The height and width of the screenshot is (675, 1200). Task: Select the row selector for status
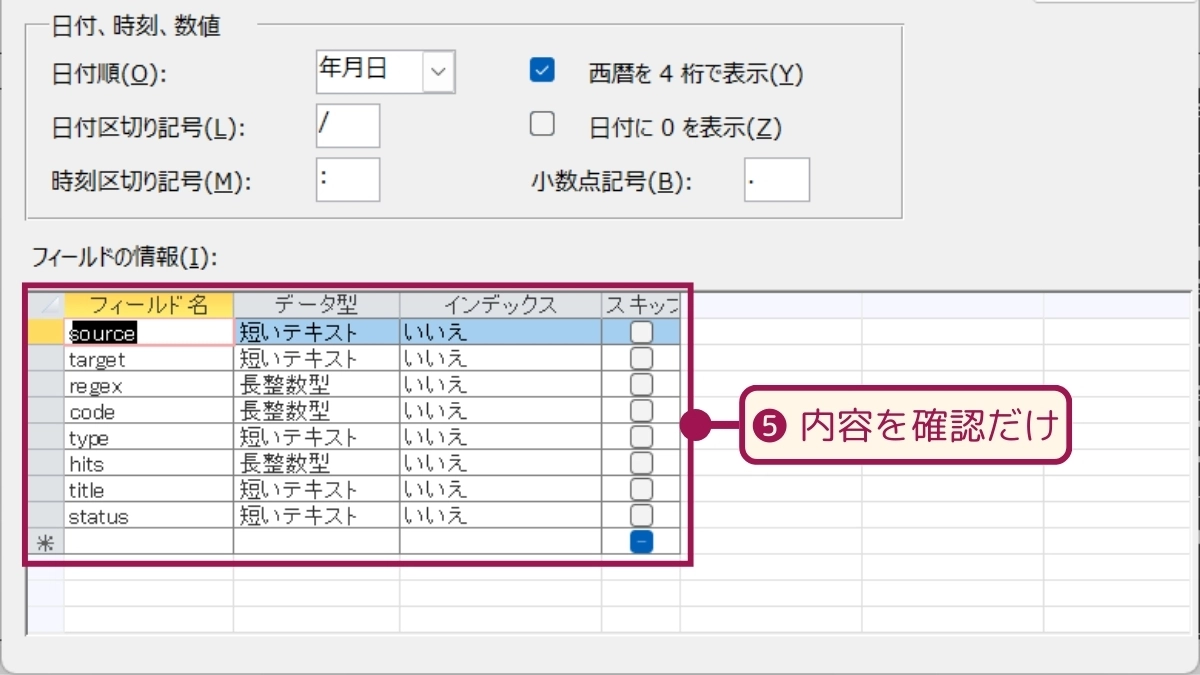45,516
